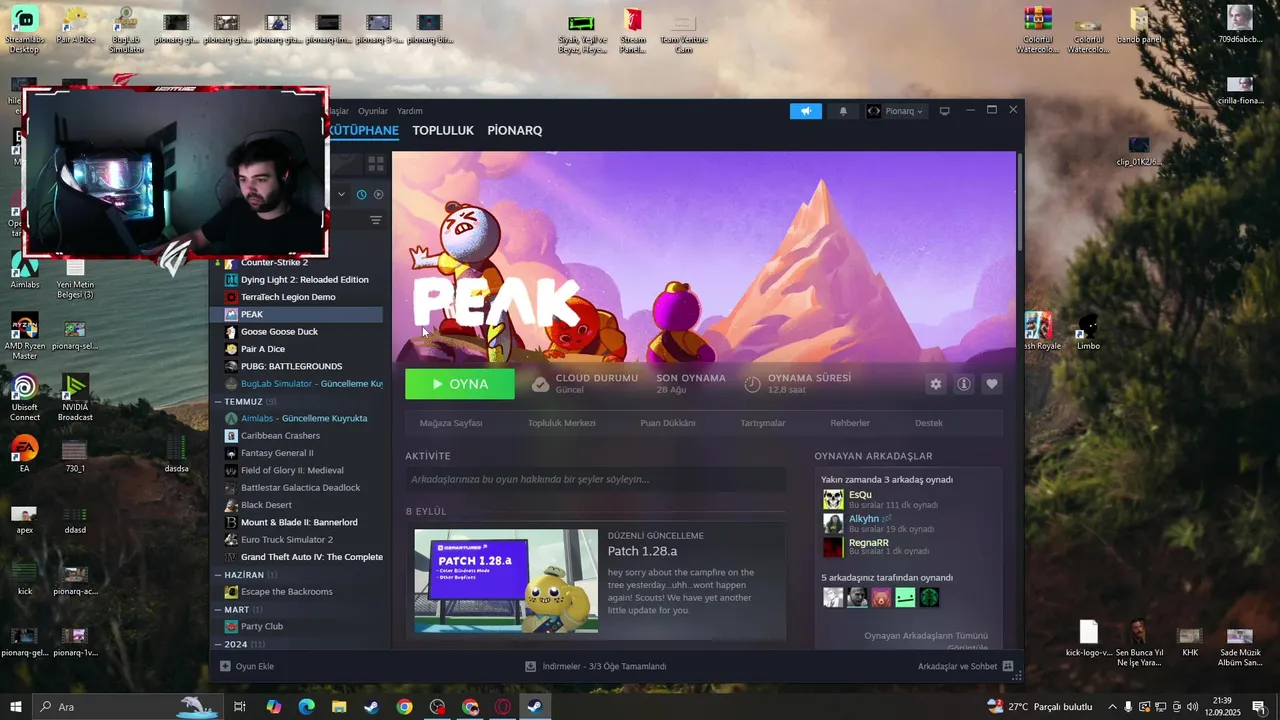Open the Puan Dükkânı link
The width and height of the screenshot is (1280, 720).
coord(668,423)
